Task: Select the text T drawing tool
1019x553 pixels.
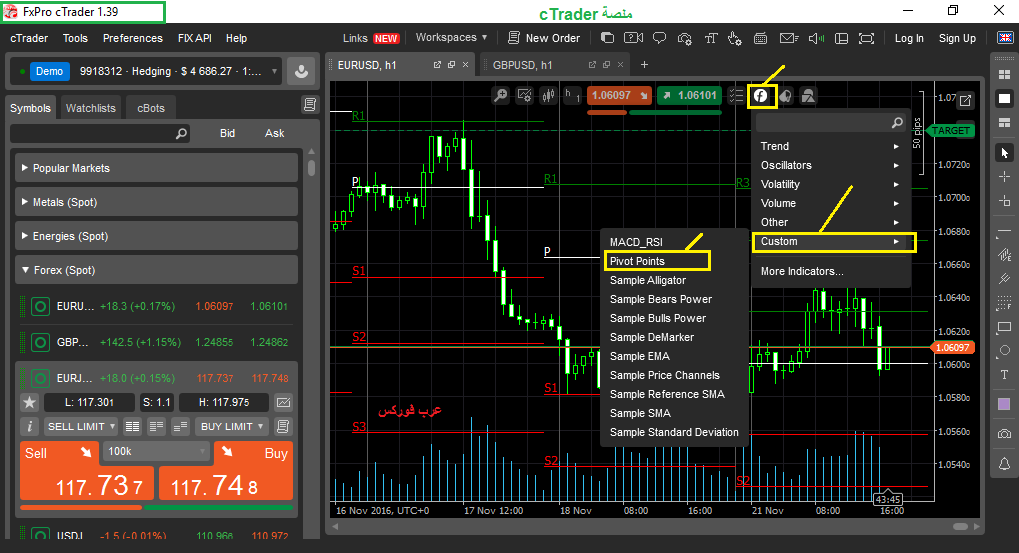Action: click(x=1004, y=375)
